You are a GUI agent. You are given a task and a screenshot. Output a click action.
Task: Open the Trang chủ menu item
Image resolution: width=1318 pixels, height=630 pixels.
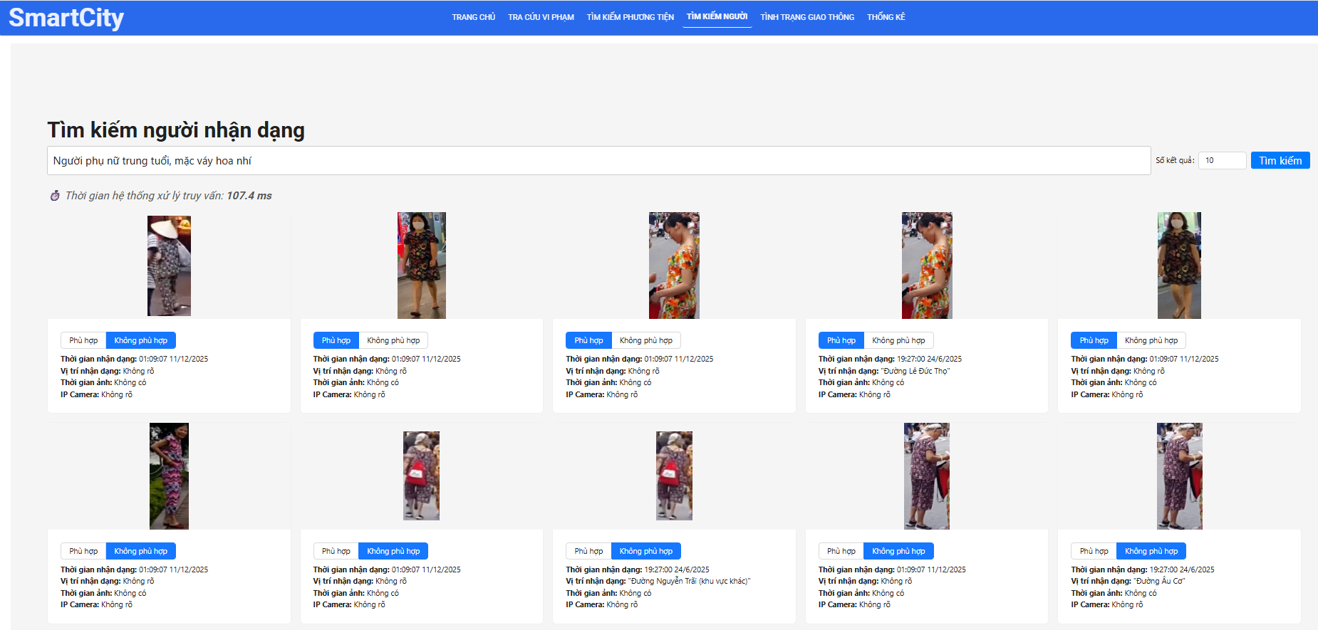(473, 17)
